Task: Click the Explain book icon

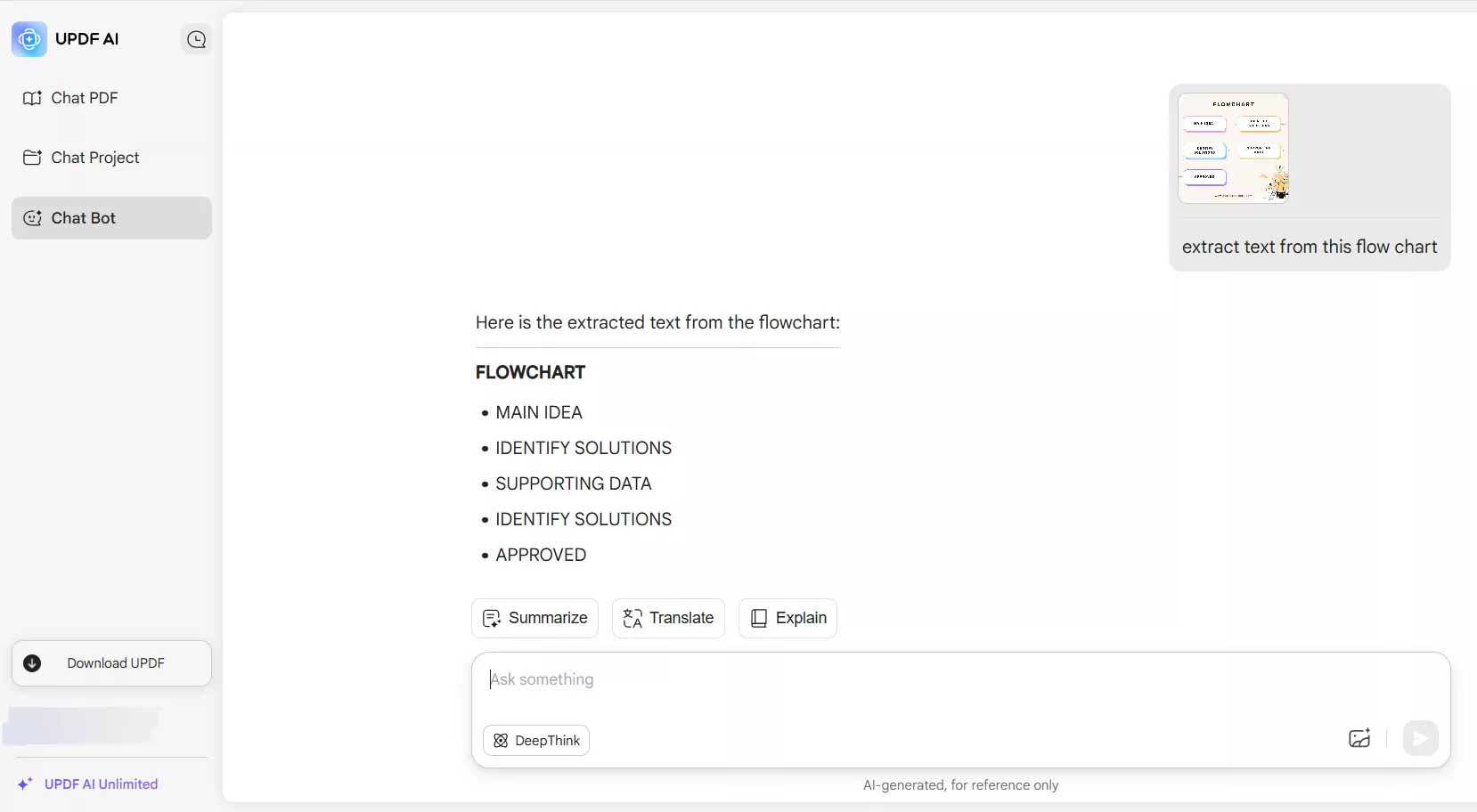Action: click(x=759, y=618)
